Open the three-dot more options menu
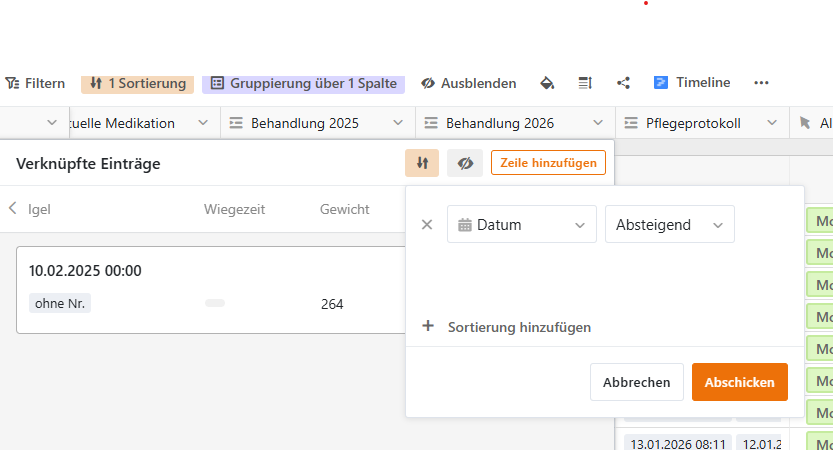The image size is (833, 450). click(761, 83)
